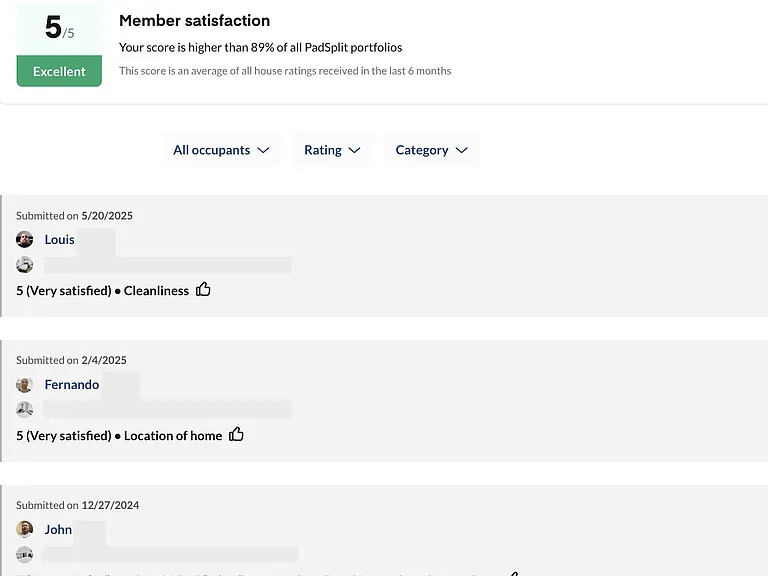Click the house thumbnail under John
Image resolution: width=768 pixels, height=576 pixels.
(x=24, y=554)
